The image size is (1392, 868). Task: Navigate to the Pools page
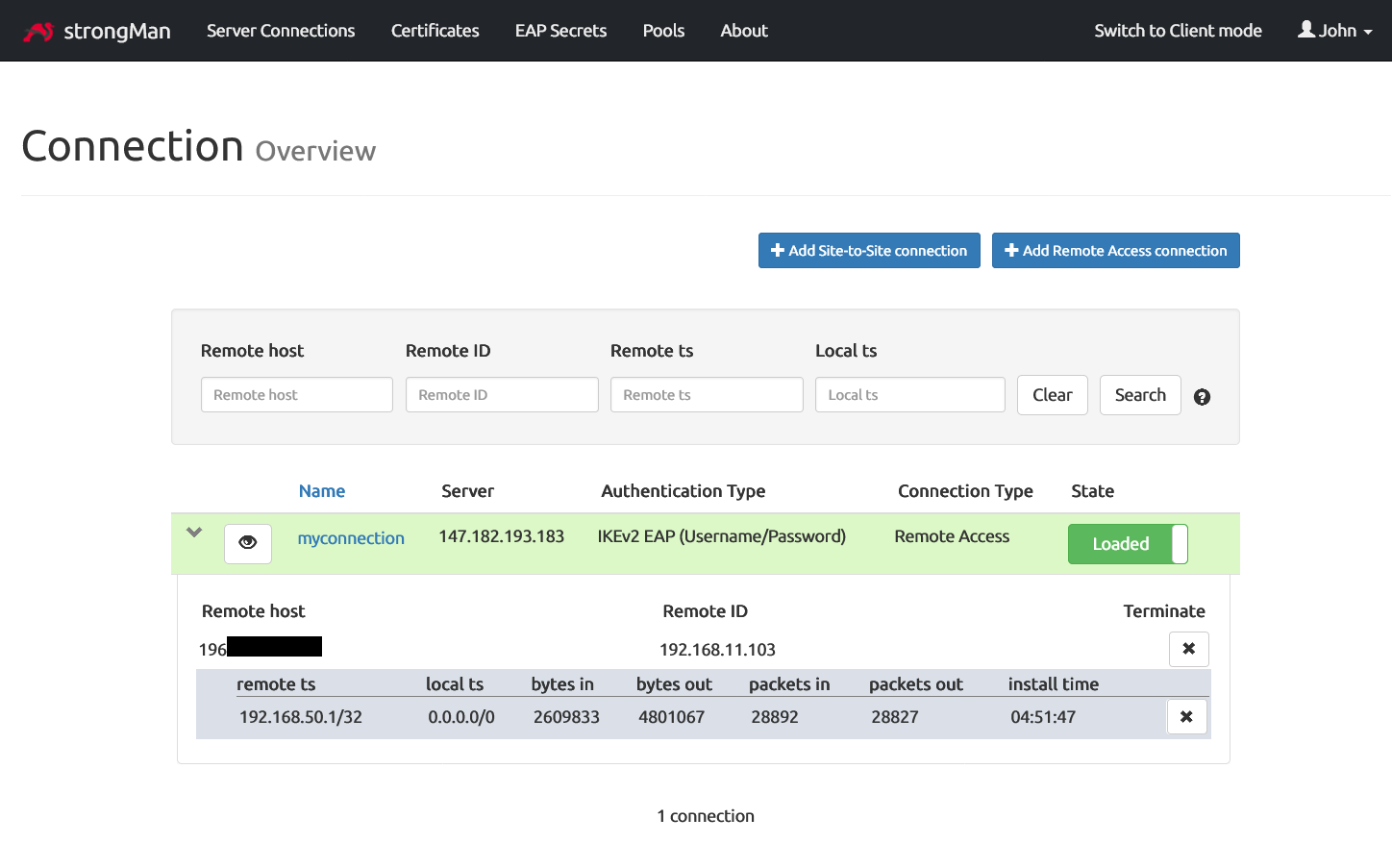[663, 30]
